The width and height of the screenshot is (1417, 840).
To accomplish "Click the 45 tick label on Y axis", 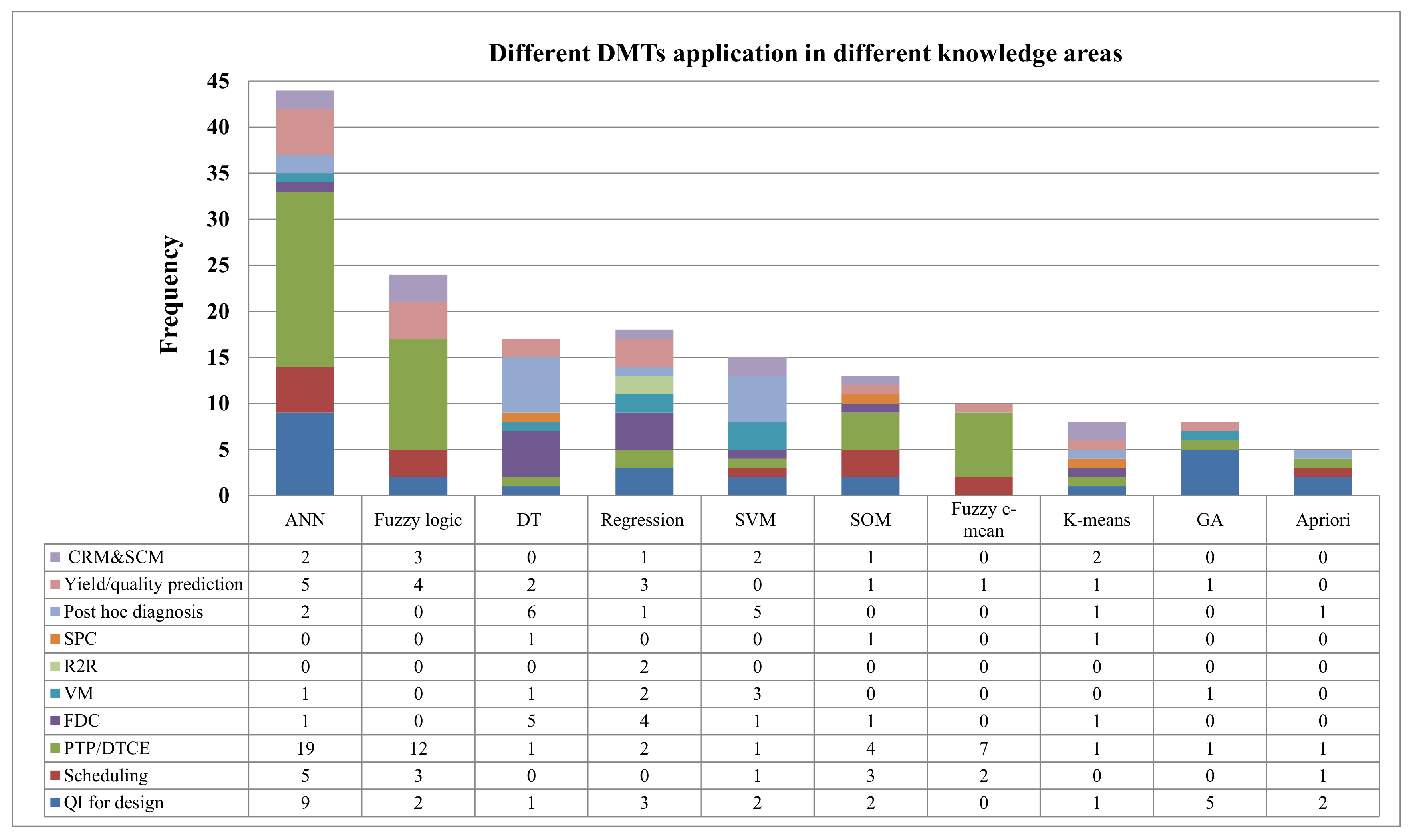I will point(218,81).
